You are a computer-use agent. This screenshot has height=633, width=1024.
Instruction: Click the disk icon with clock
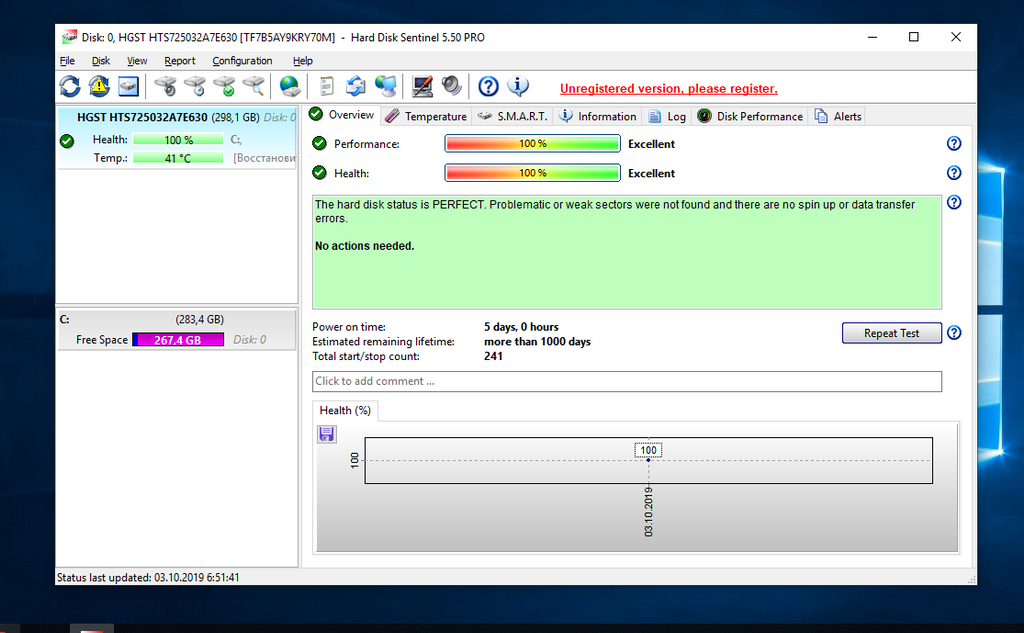tap(195, 86)
